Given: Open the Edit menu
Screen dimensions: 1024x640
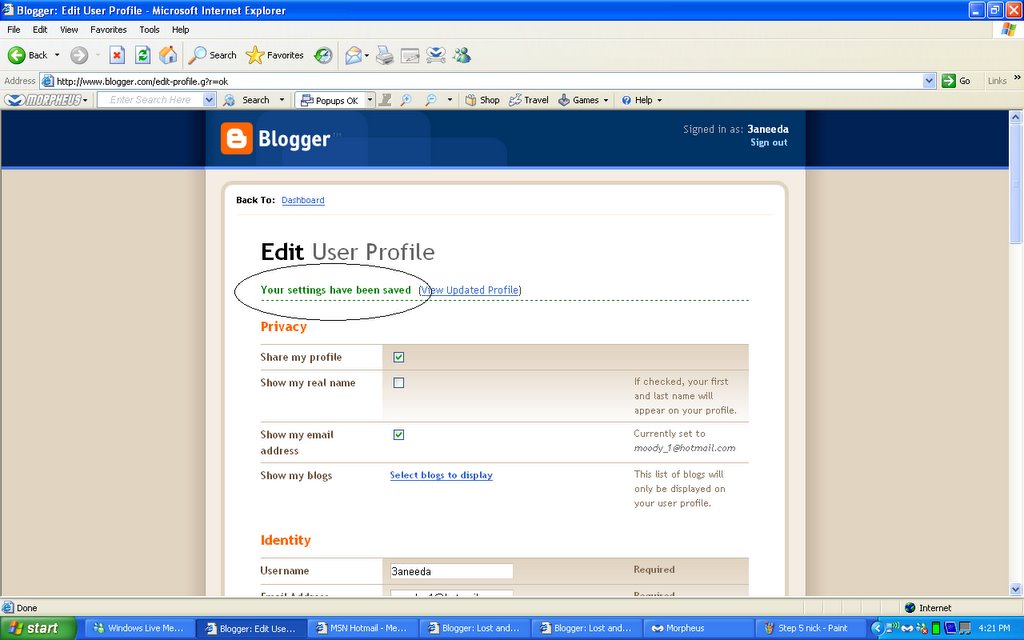Looking at the screenshot, I should (40, 29).
